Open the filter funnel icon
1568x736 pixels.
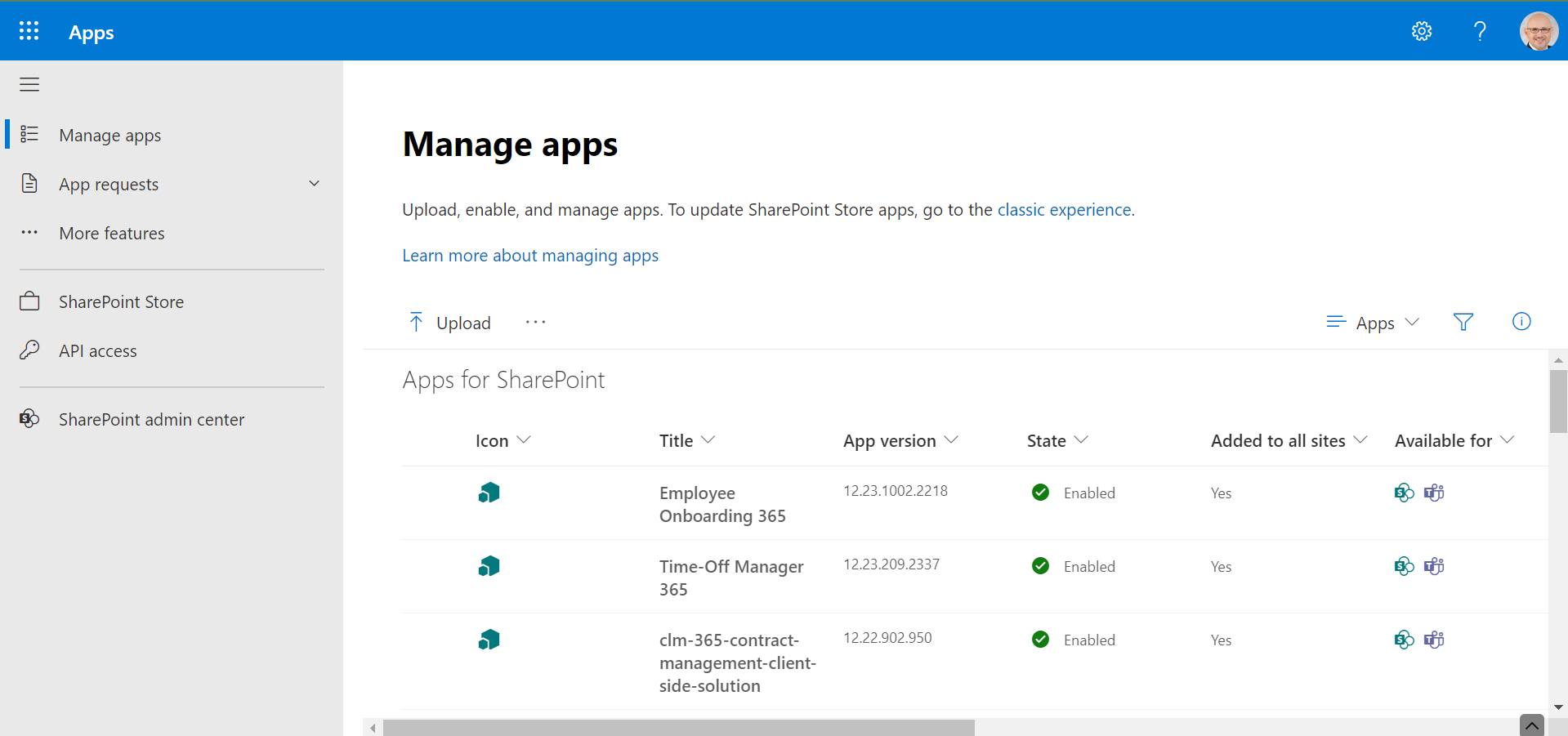click(1463, 322)
